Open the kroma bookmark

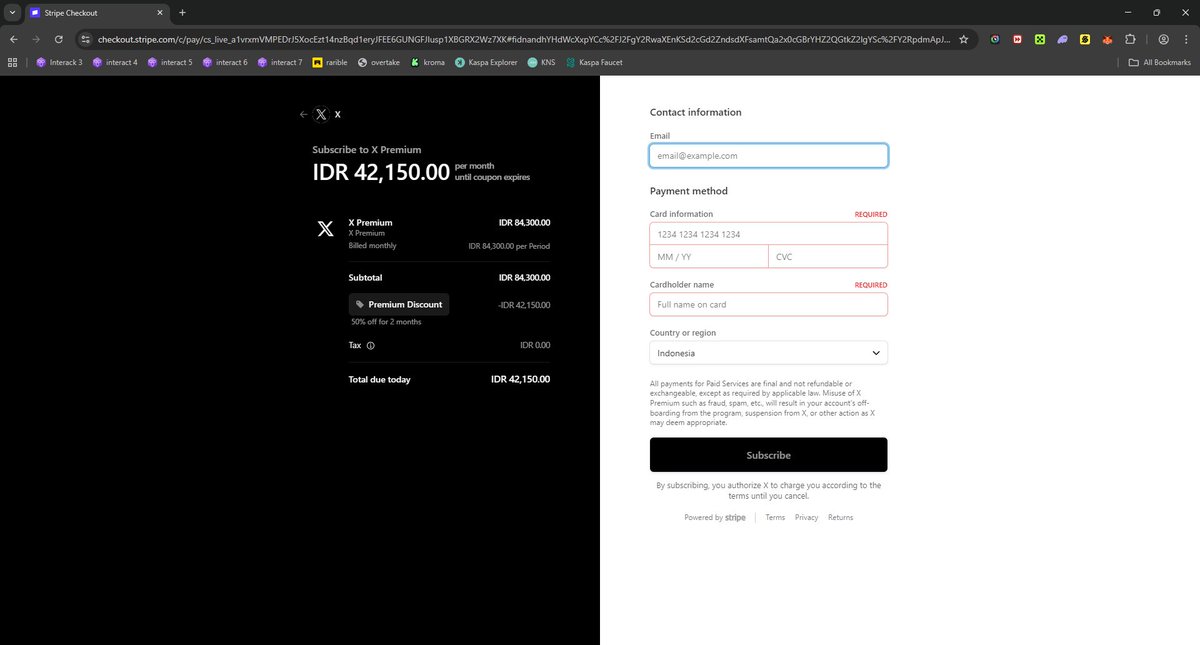[x=428, y=62]
